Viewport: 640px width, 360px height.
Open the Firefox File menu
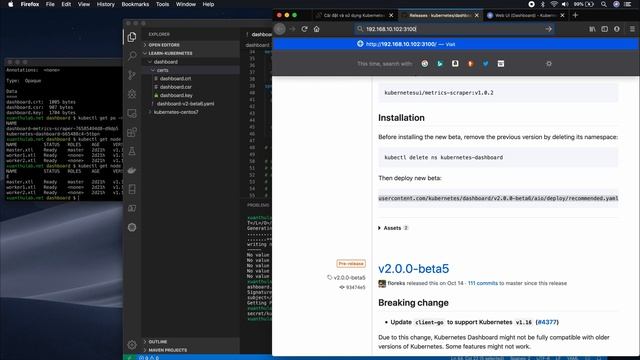pyautogui.click(x=50, y=4)
